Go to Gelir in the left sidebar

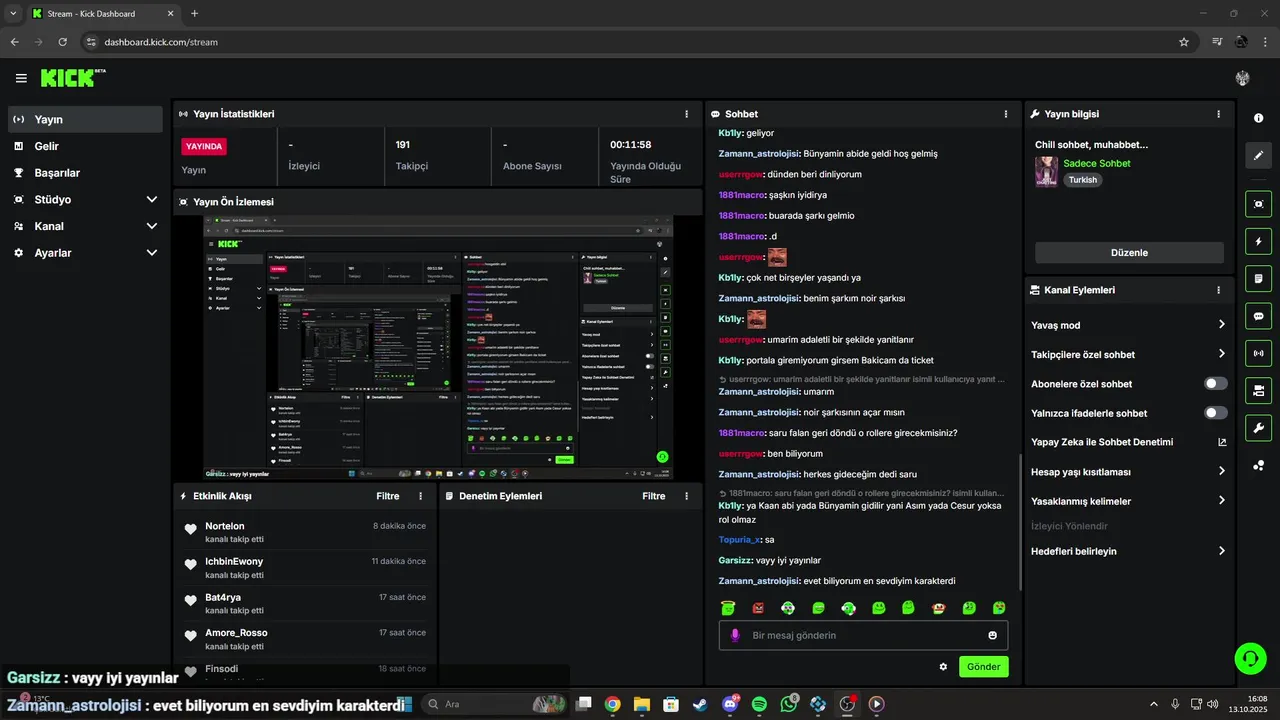pos(85,146)
